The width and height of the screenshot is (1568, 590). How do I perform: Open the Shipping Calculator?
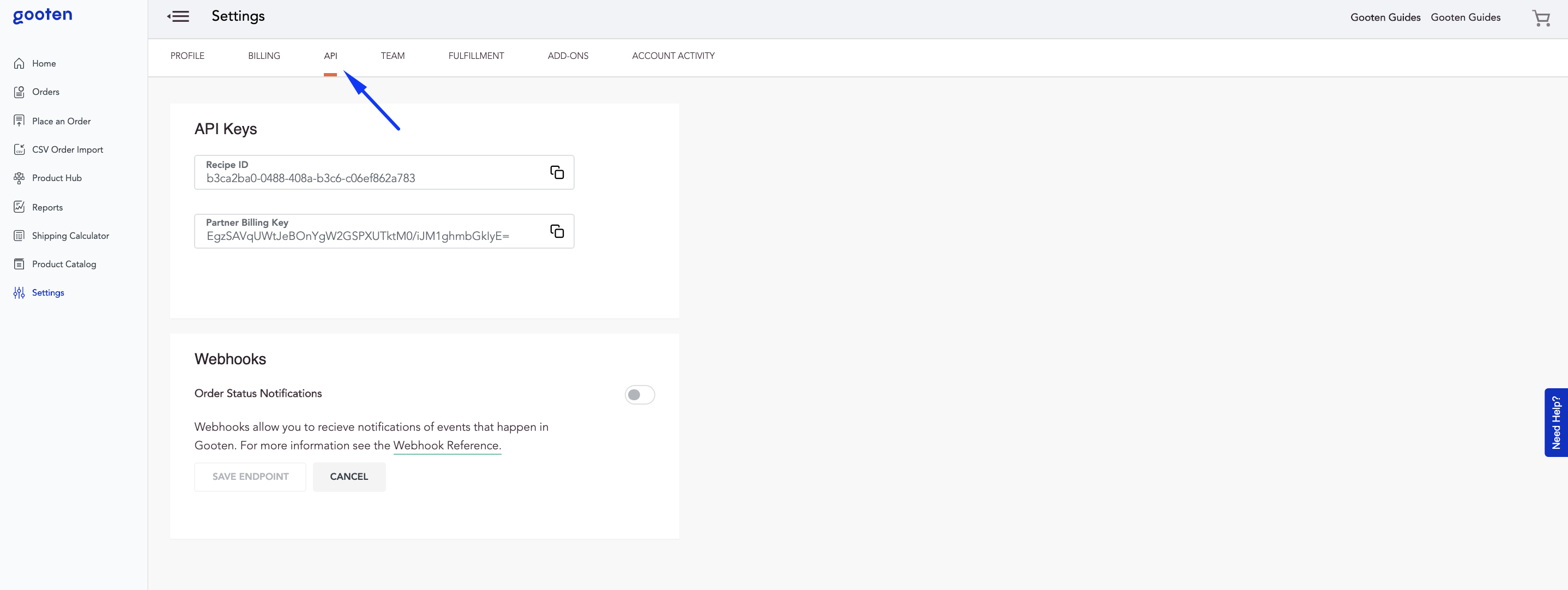(x=70, y=236)
